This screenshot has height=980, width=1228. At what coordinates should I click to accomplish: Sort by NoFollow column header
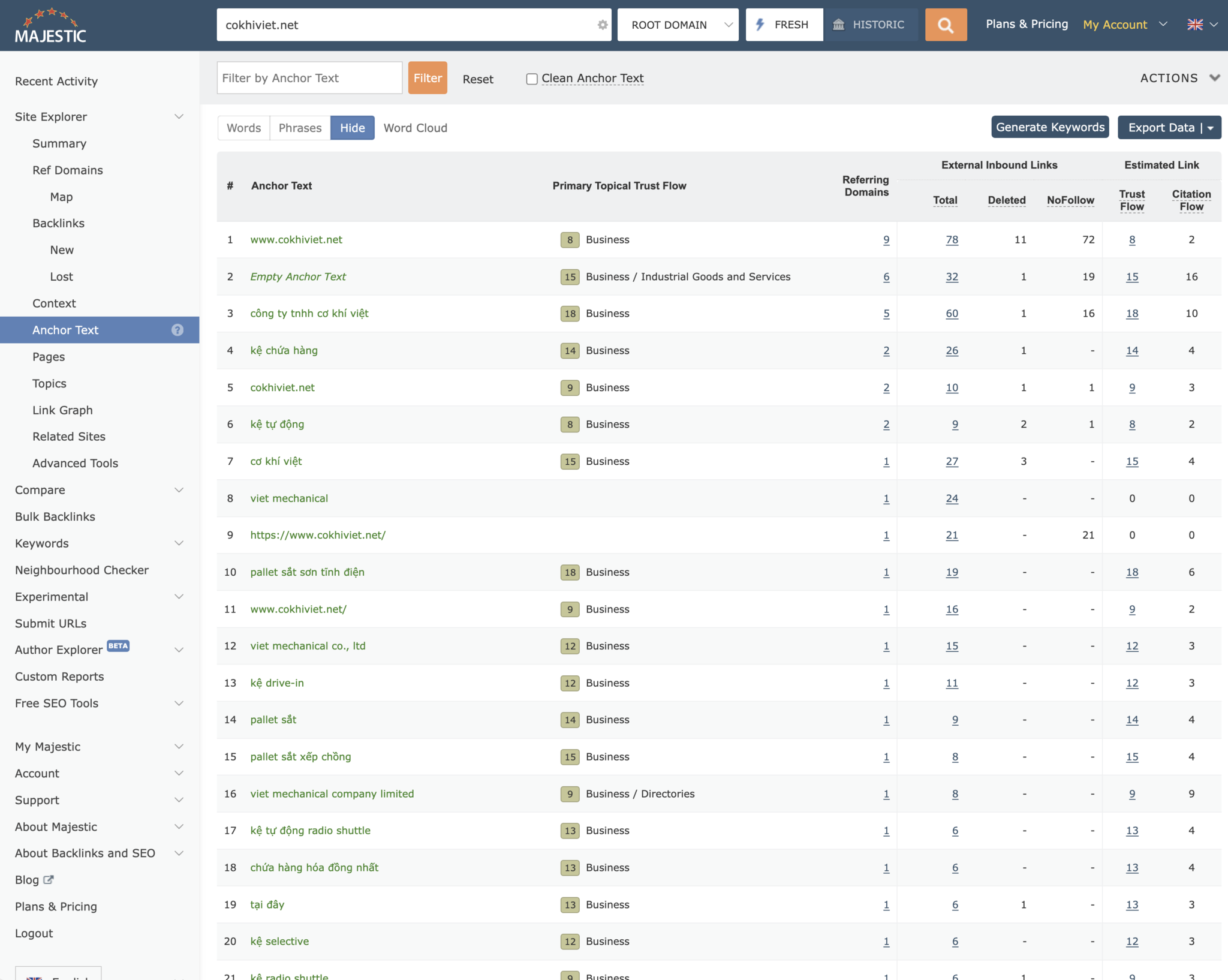coord(1070,200)
